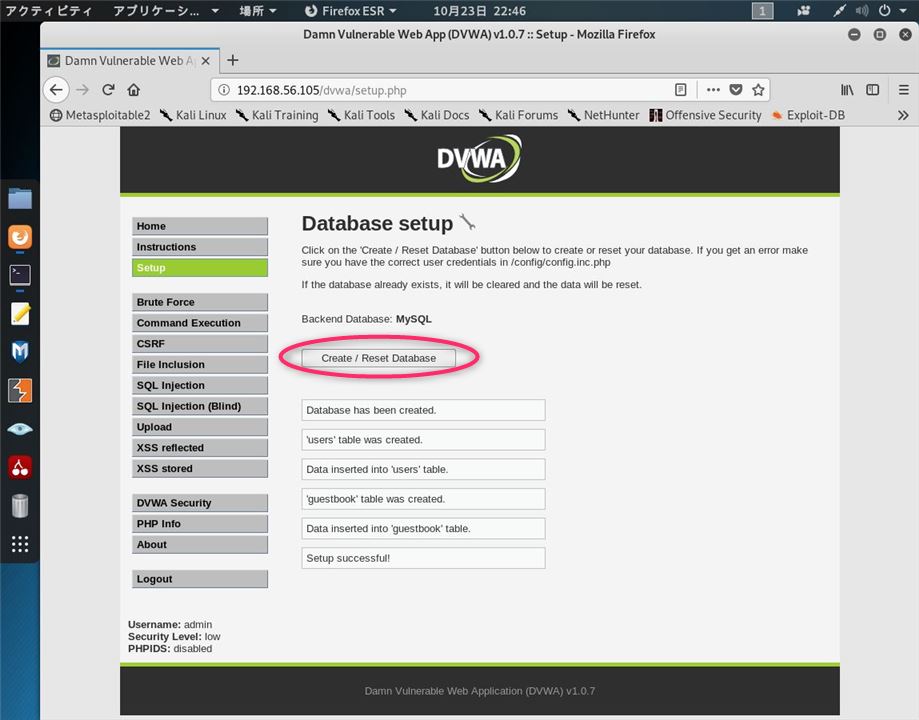Open the trash can icon in dock
919x720 pixels.
(x=20, y=505)
